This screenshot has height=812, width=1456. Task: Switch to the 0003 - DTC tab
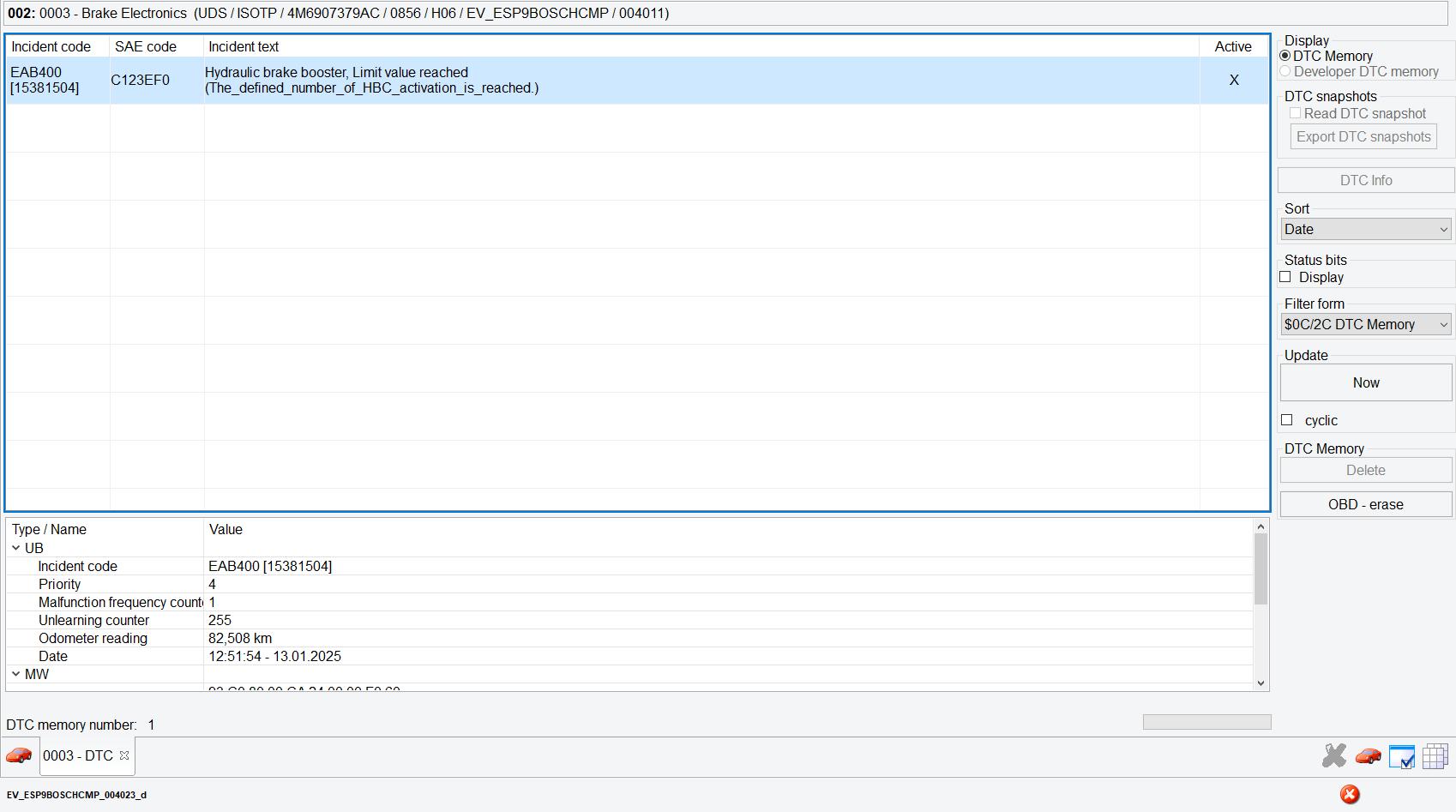tap(78, 755)
